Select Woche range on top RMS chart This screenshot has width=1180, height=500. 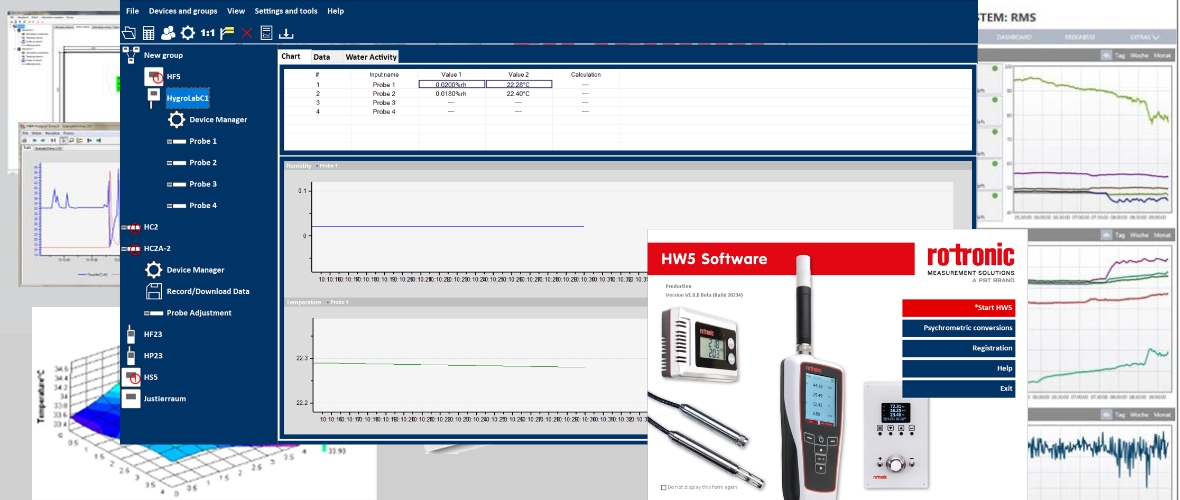pos(1139,56)
